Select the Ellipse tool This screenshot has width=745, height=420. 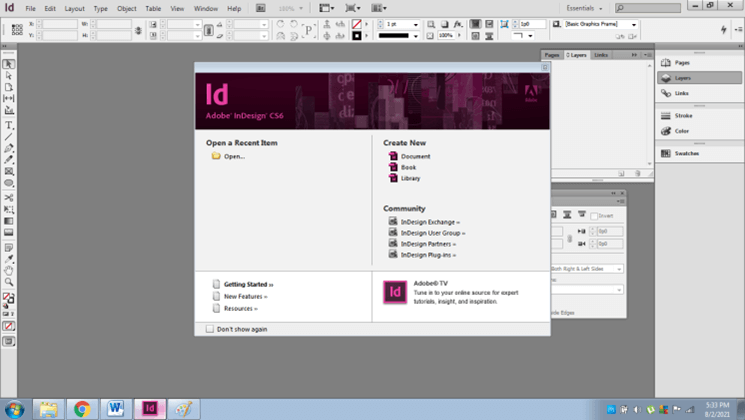pyautogui.click(x=9, y=183)
